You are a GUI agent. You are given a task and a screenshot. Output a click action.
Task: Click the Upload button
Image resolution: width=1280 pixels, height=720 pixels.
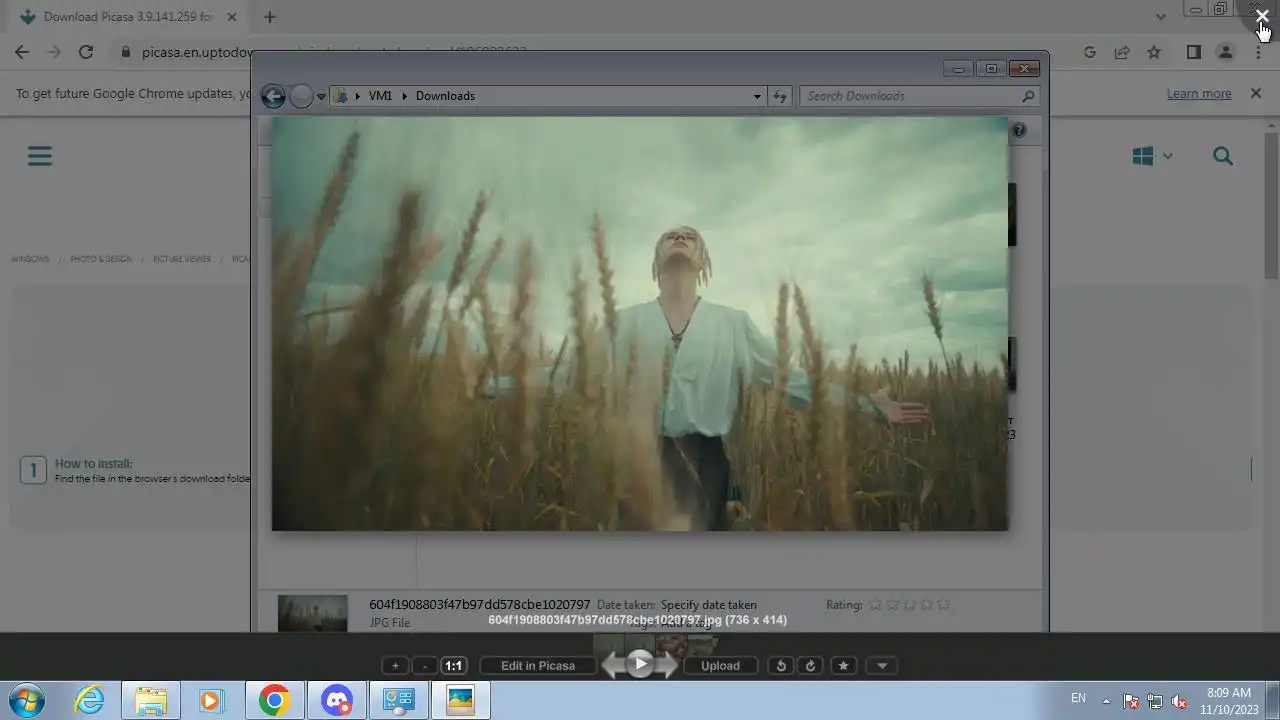(x=720, y=666)
